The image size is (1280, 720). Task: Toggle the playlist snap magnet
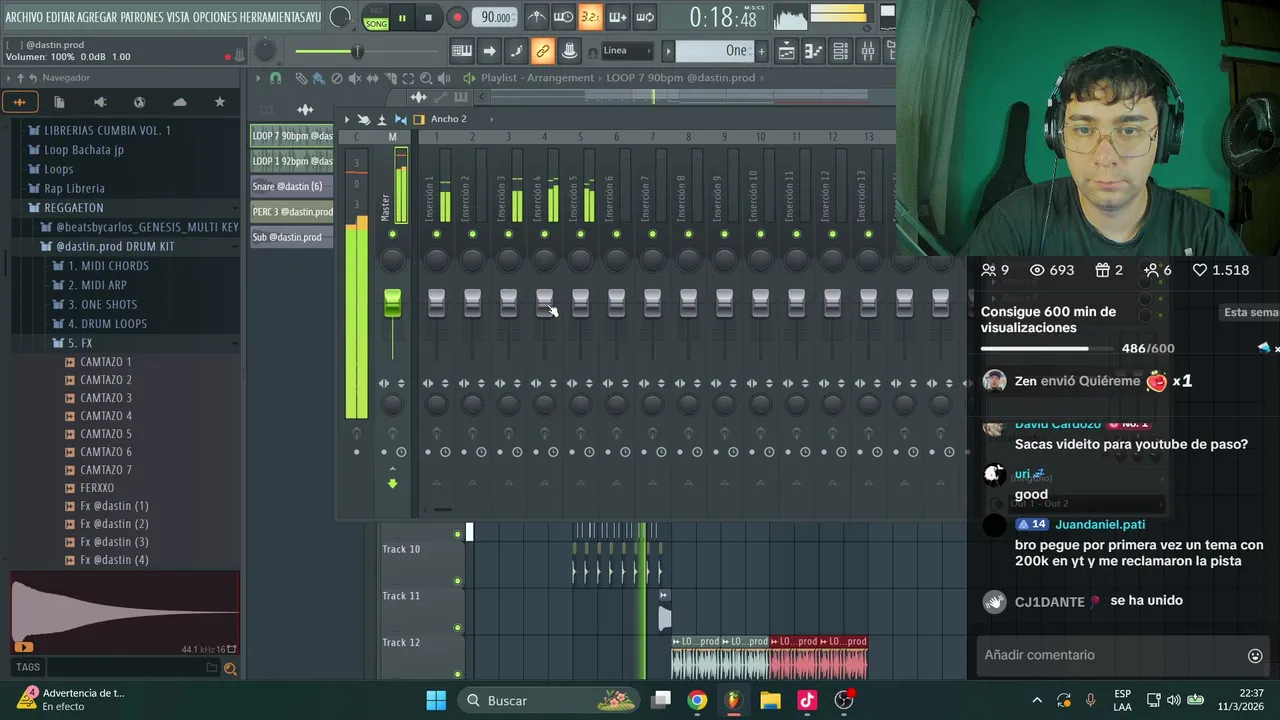tap(276, 78)
